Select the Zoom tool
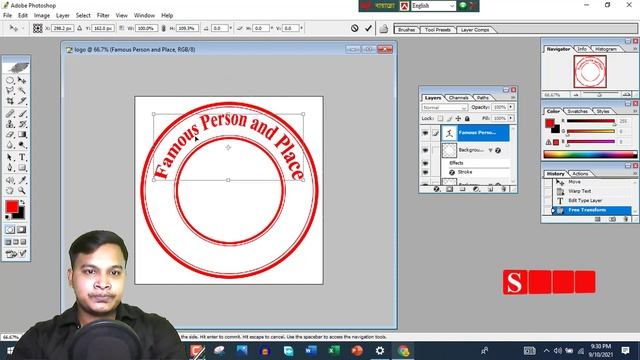This screenshot has width=640, height=360. pyautogui.click(x=22, y=190)
